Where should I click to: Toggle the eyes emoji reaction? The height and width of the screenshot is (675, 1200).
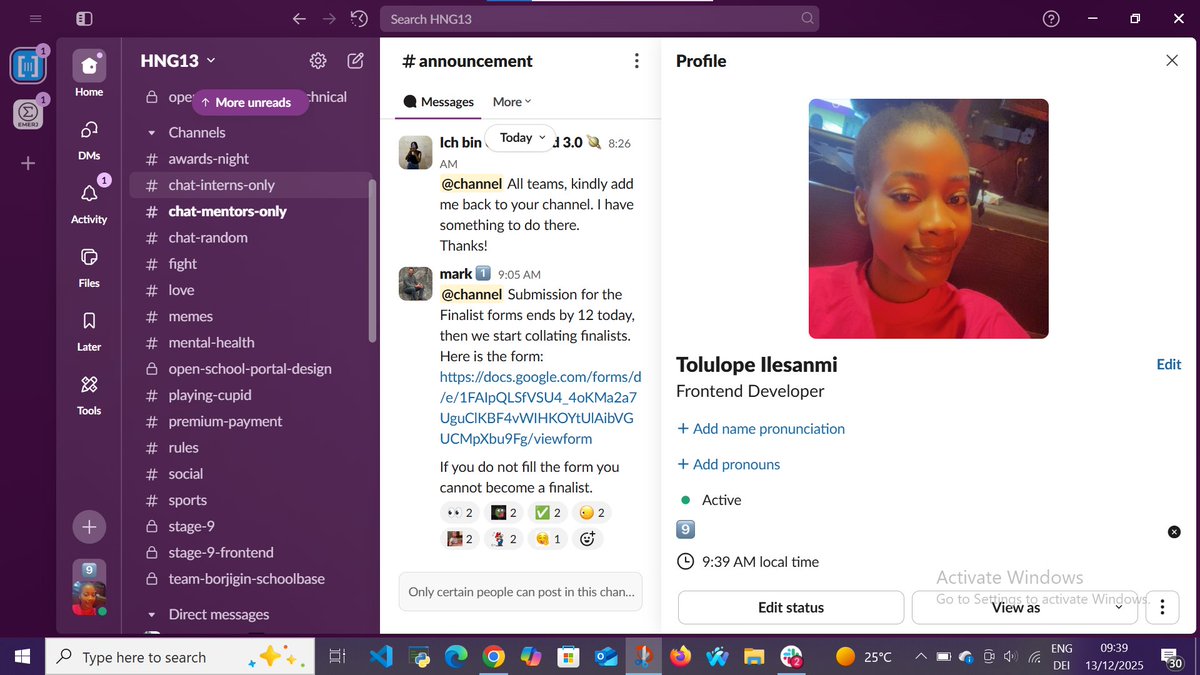459,512
